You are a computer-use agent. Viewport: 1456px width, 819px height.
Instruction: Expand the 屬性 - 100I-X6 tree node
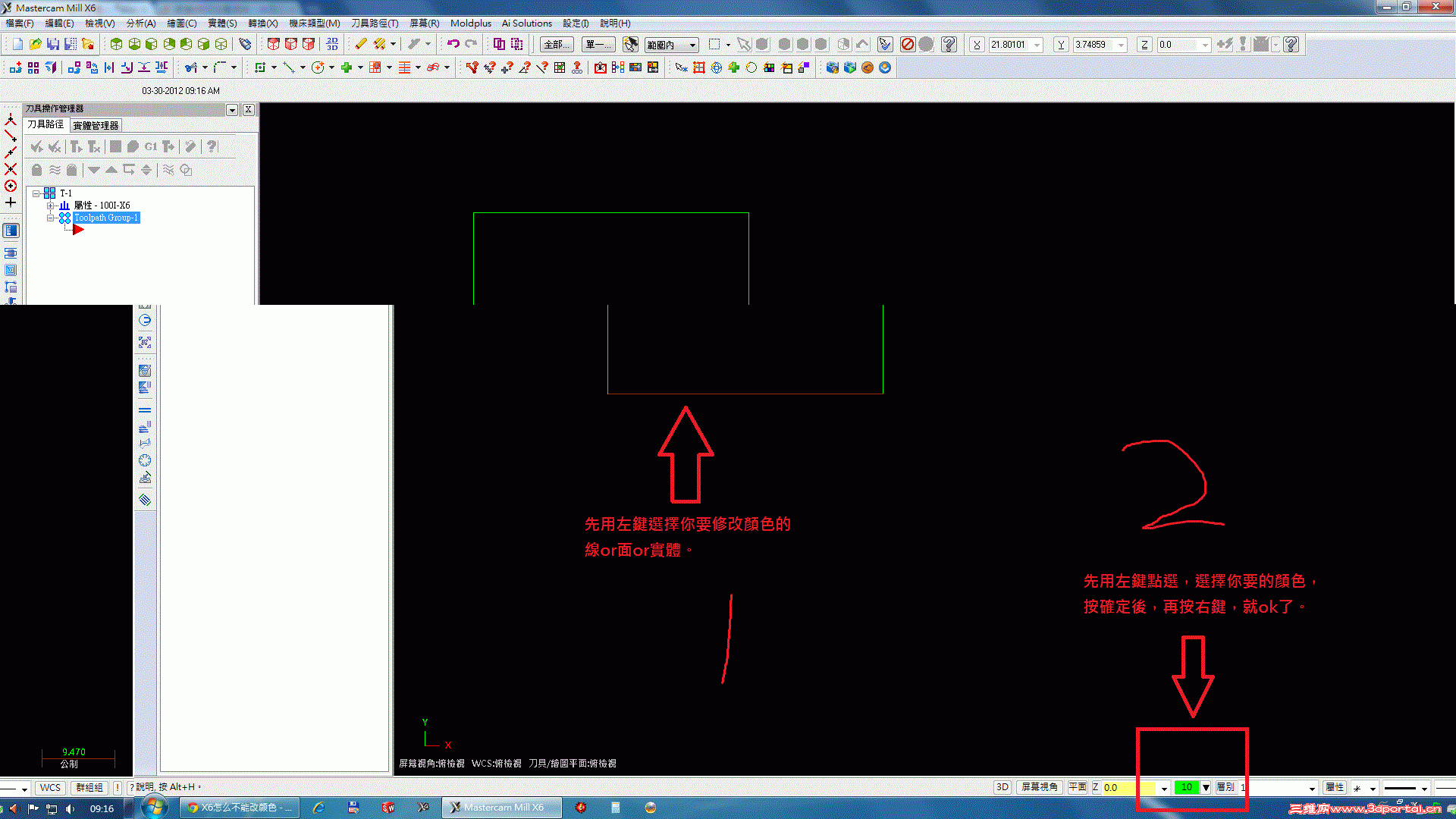[x=50, y=206]
